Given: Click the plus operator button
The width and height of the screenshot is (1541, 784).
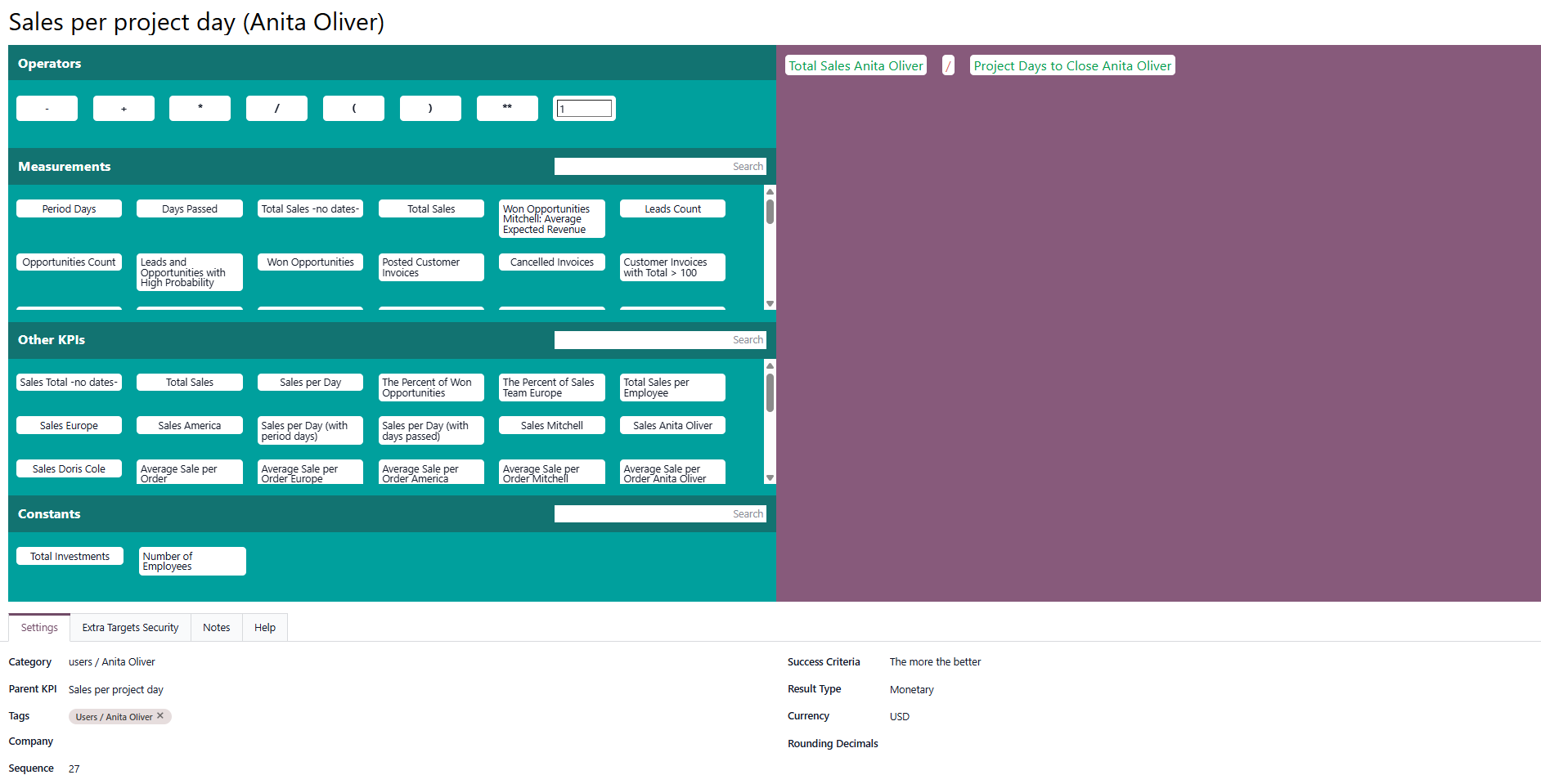Looking at the screenshot, I should tap(124, 108).
